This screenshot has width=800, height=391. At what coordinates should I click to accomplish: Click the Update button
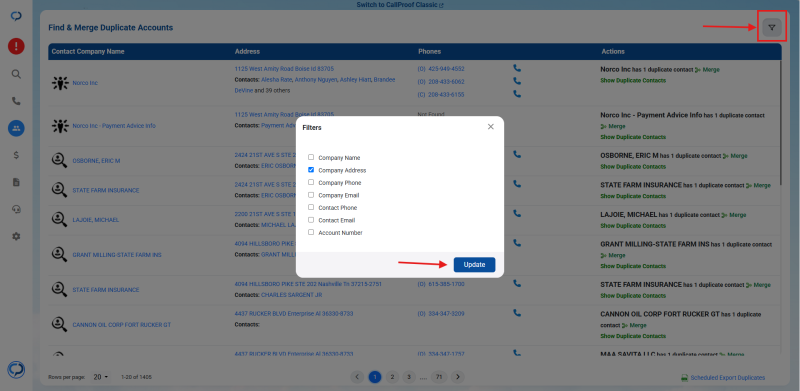click(x=474, y=264)
